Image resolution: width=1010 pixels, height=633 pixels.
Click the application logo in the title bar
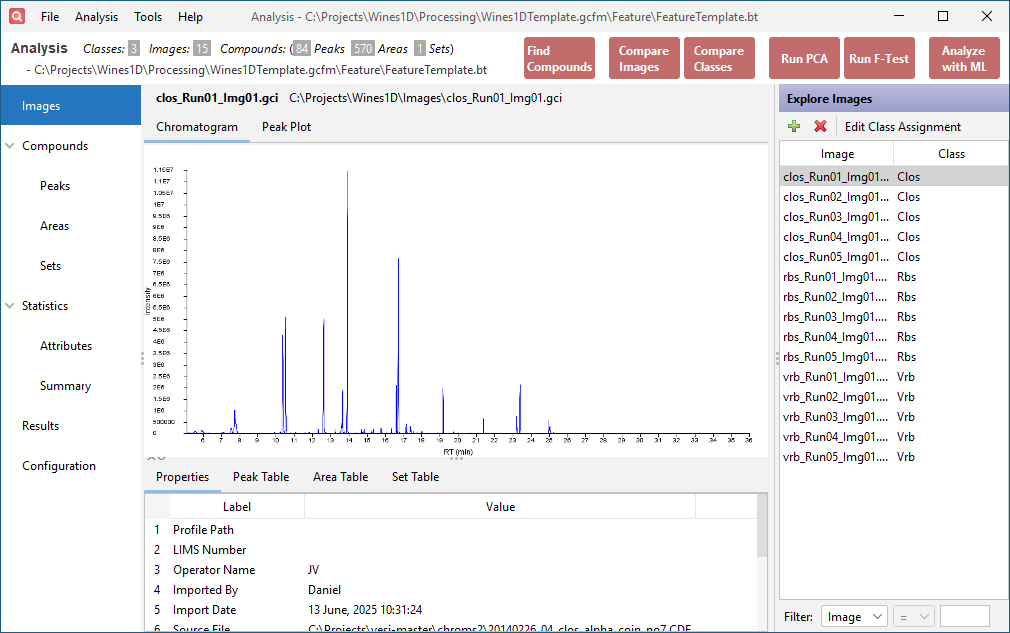click(x=15, y=16)
